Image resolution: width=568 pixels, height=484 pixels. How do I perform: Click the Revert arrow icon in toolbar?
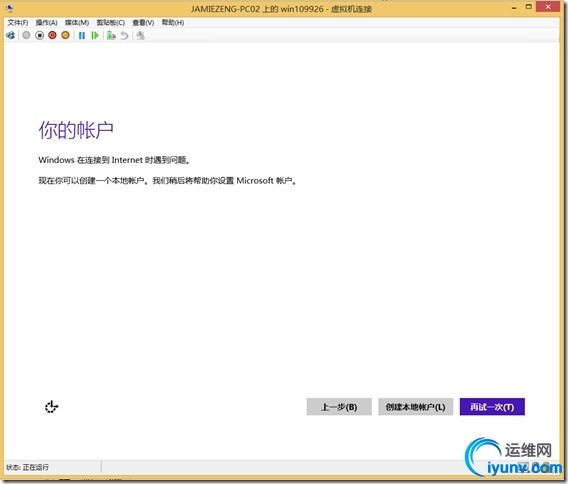[x=124, y=36]
